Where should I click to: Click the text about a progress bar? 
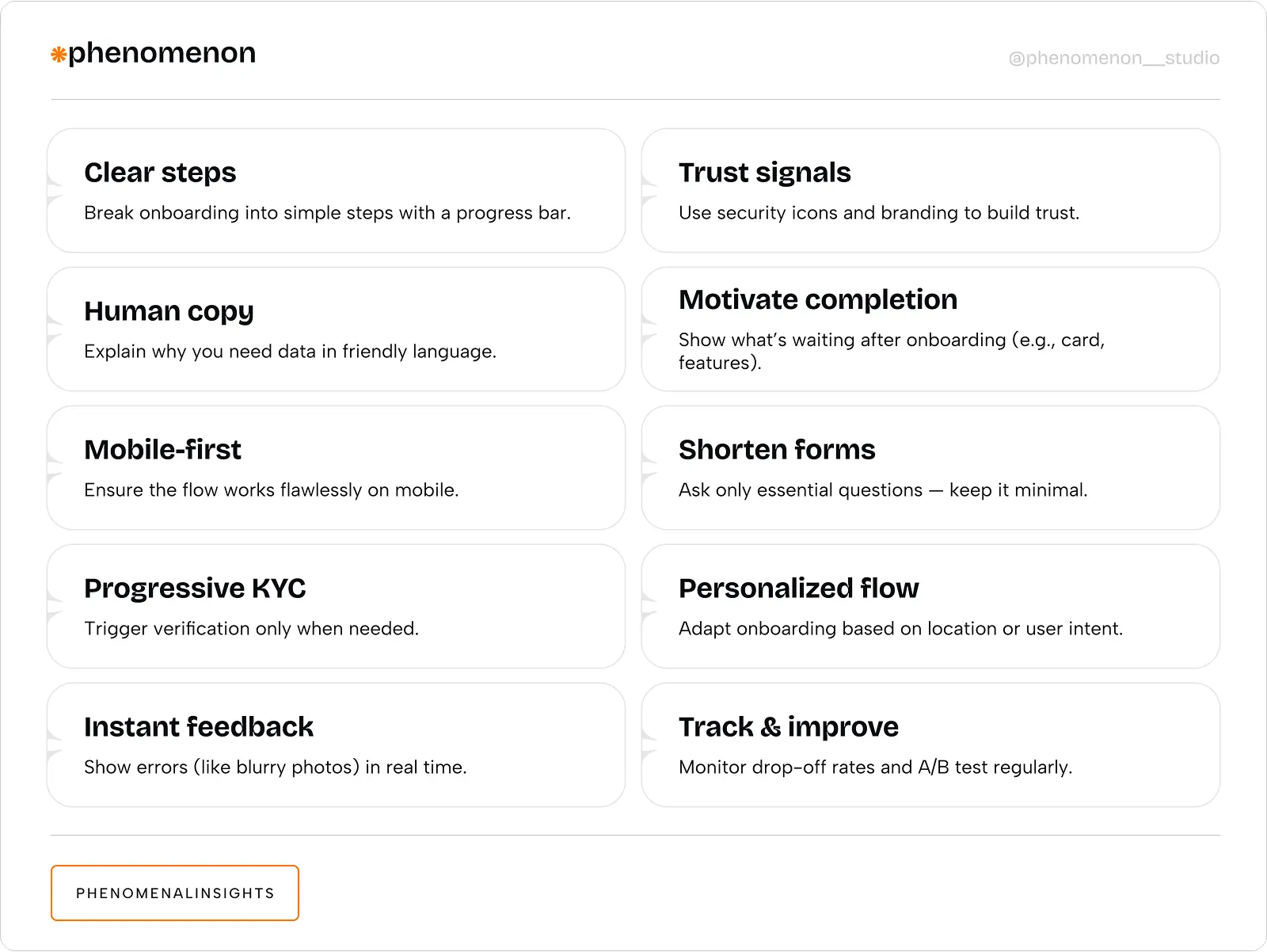[327, 213]
